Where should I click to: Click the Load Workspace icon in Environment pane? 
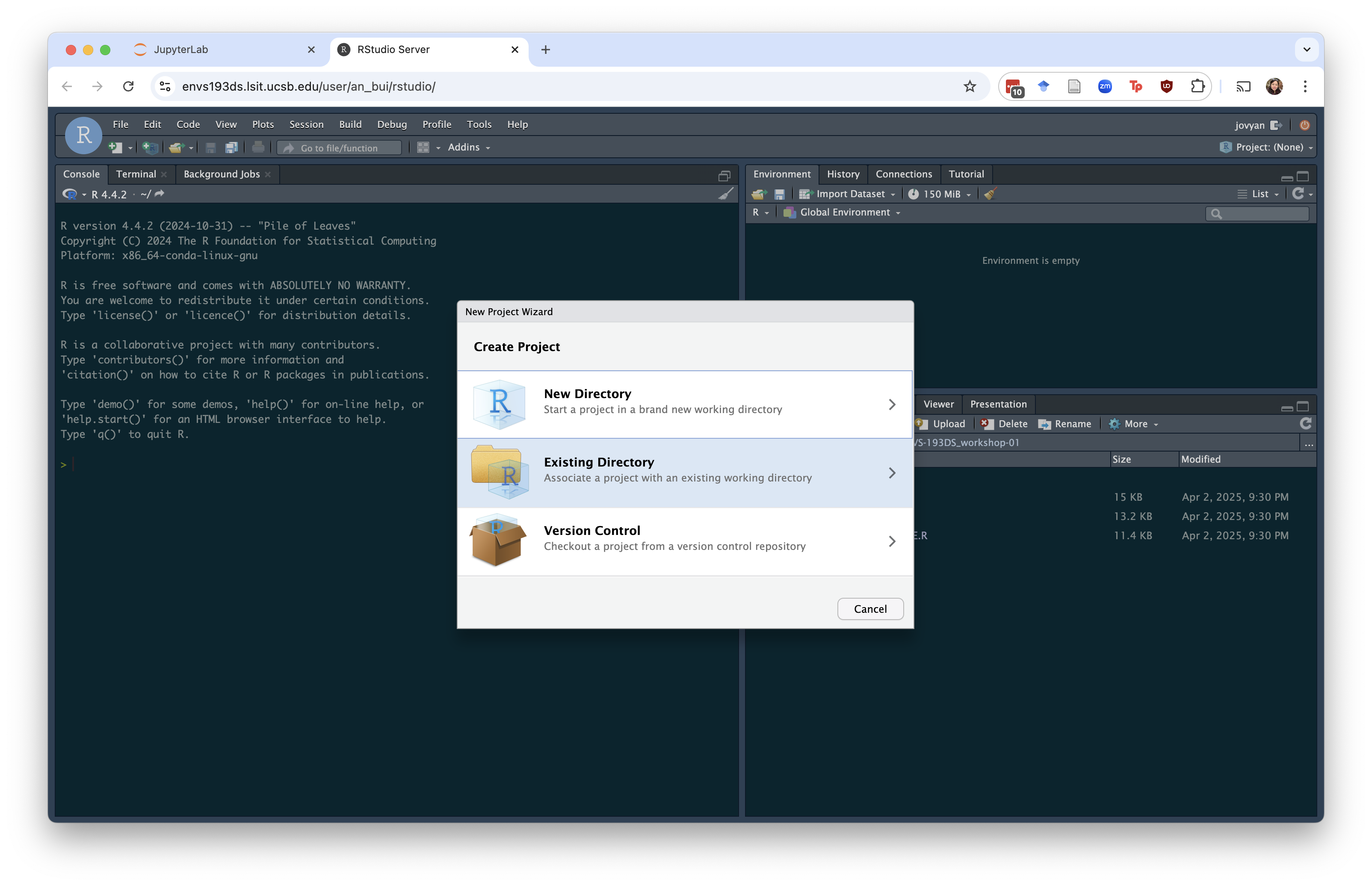click(x=759, y=195)
